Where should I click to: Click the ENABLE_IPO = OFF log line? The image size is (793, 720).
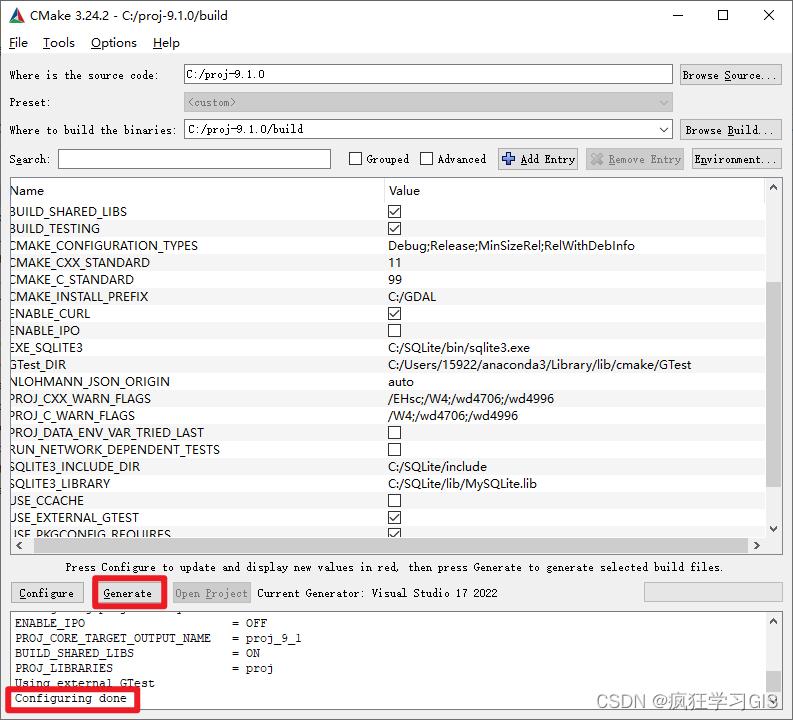coord(141,623)
